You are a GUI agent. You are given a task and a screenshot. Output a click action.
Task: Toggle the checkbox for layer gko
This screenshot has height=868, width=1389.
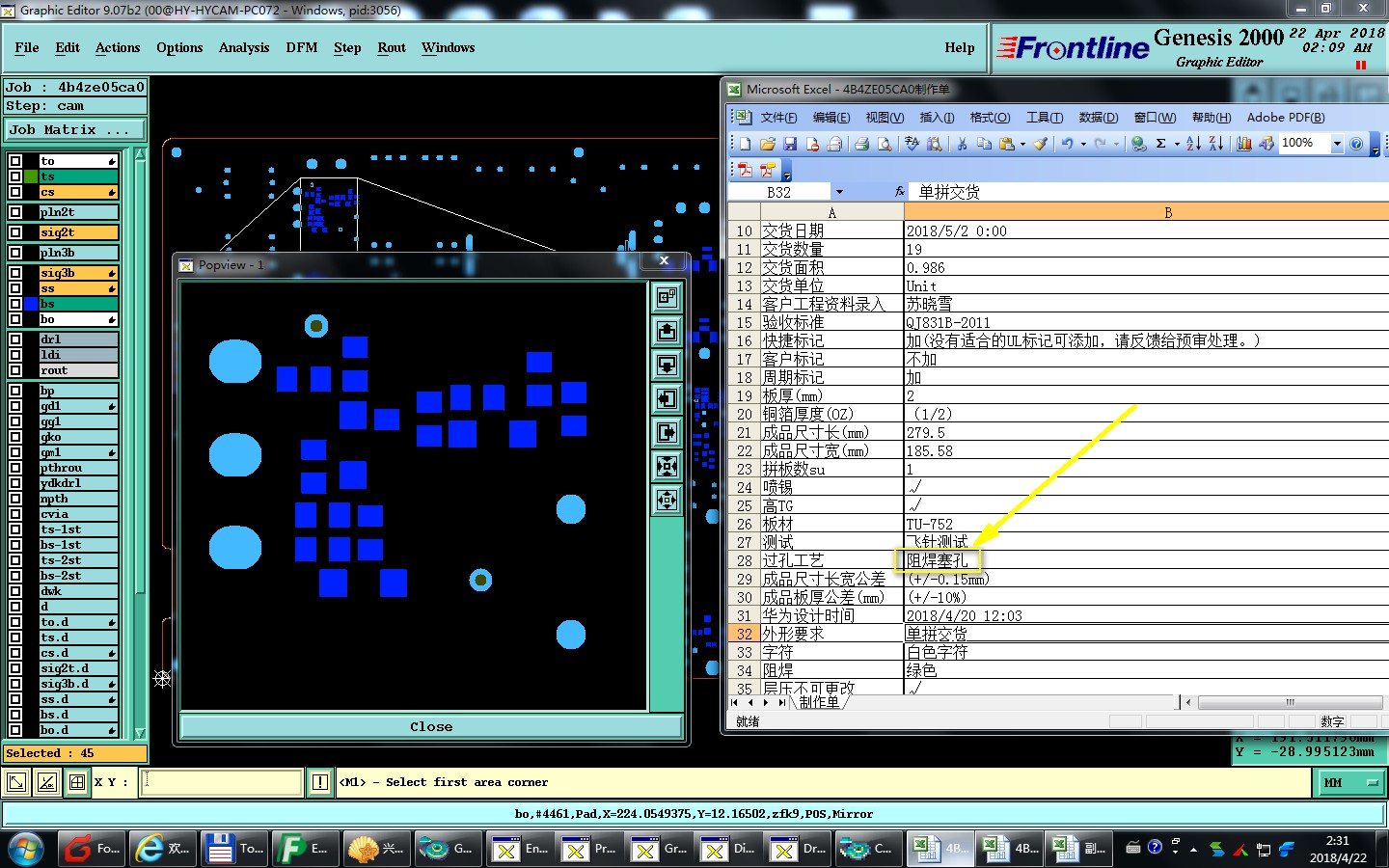(15, 437)
